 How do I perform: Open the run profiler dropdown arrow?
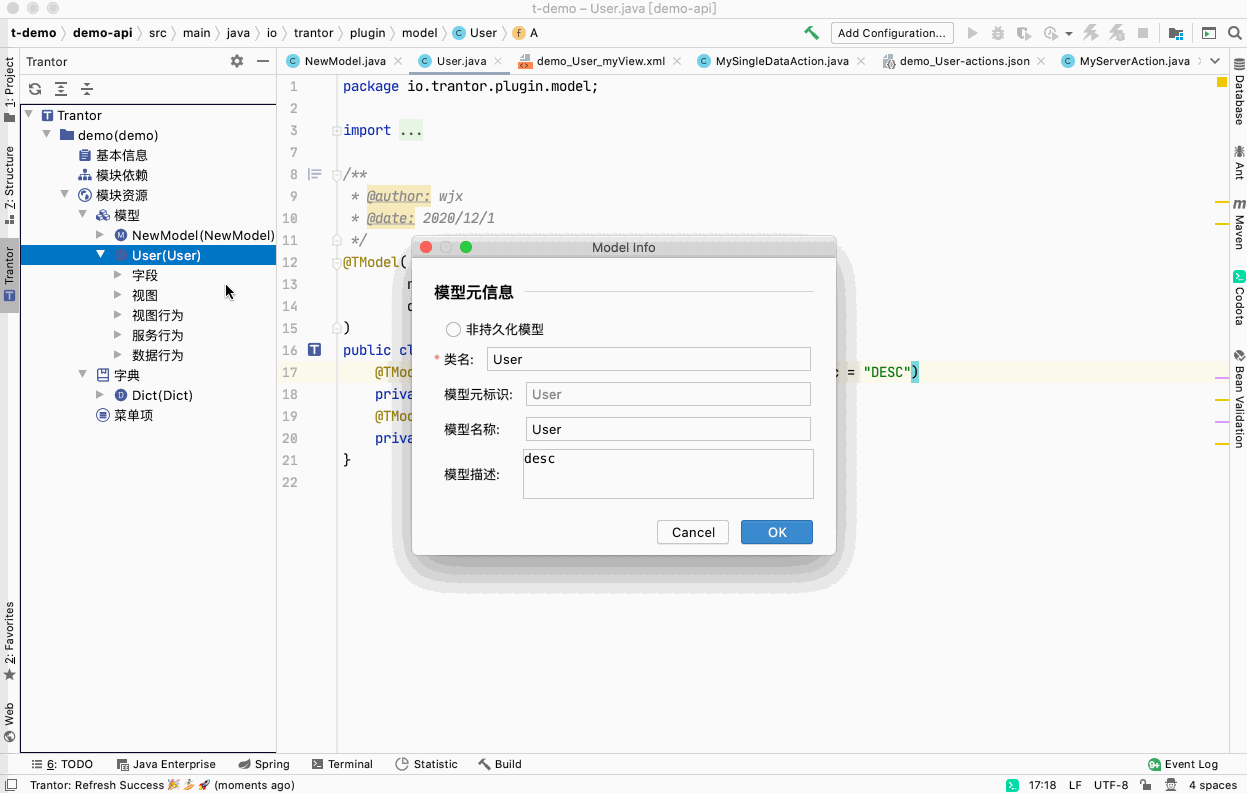pyautogui.click(x=1069, y=33)
